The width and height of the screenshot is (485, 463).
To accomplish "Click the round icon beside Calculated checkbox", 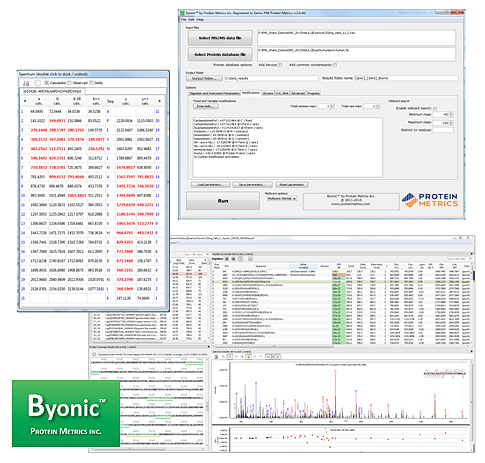I will click(x=37, y=83).
